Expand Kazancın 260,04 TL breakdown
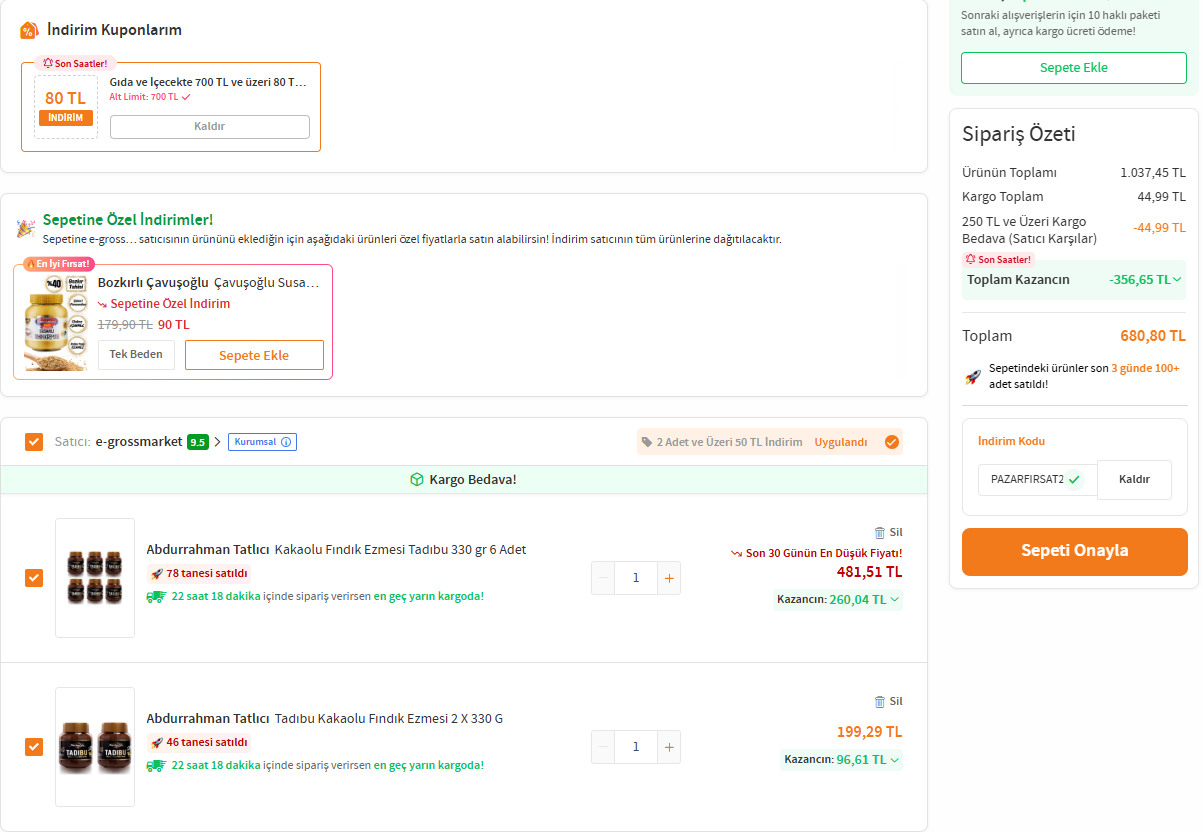The height and width of the screenshot is (832, 1203). (x=895, y=600)
